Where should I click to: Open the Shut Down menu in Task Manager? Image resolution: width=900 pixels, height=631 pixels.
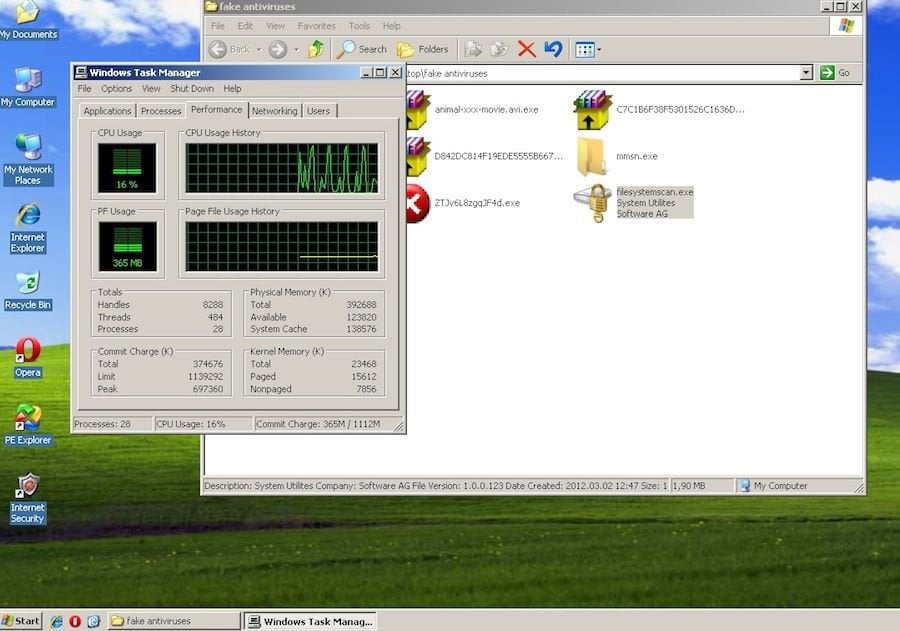click(192, 89)
